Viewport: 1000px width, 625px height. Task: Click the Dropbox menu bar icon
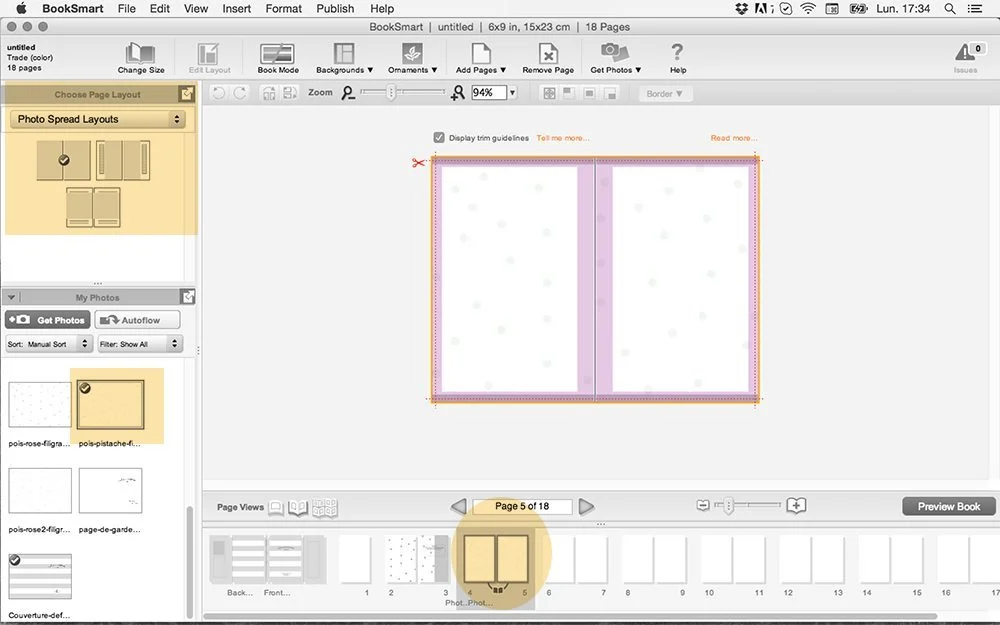point(741,8)
